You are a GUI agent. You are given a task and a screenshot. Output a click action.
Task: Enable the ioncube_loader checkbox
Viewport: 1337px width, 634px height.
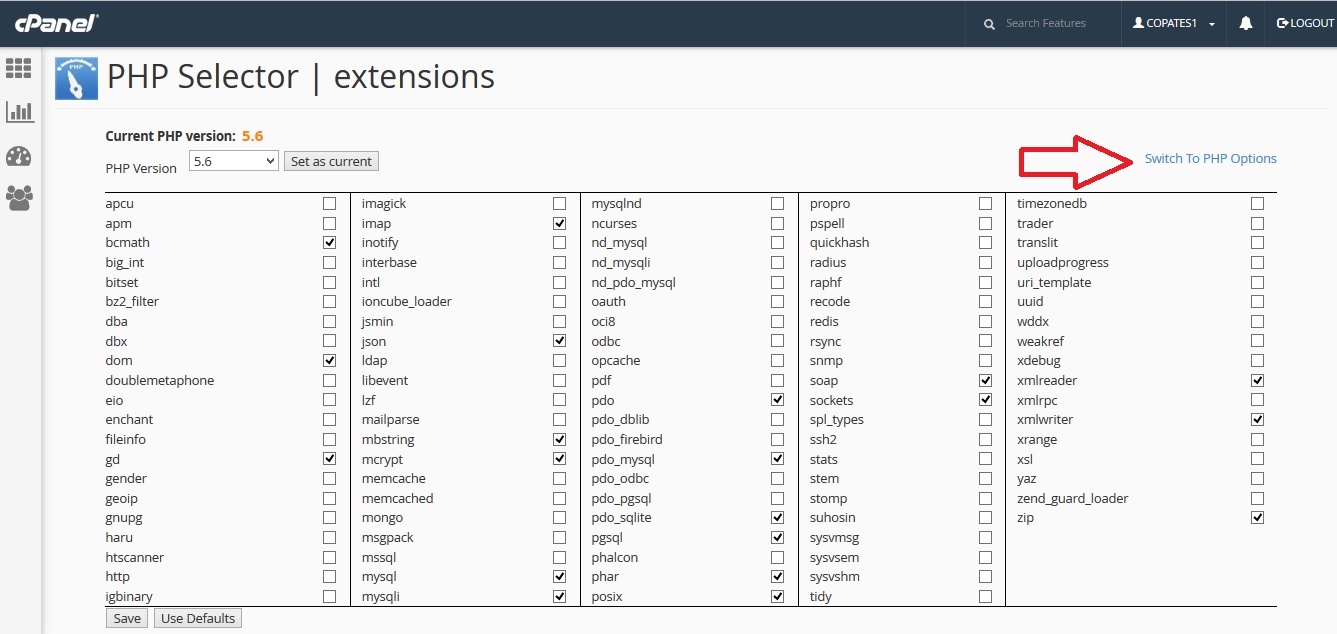[x=559, y=302]
